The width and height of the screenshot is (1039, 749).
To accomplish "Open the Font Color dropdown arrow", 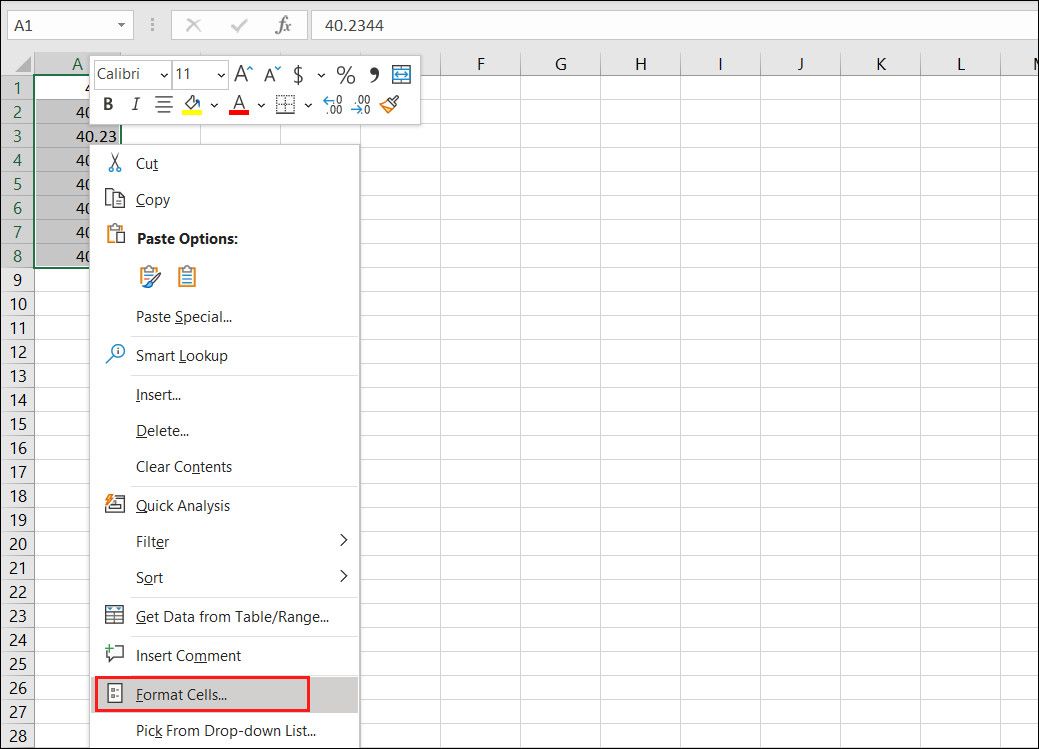I will point(261,105).
